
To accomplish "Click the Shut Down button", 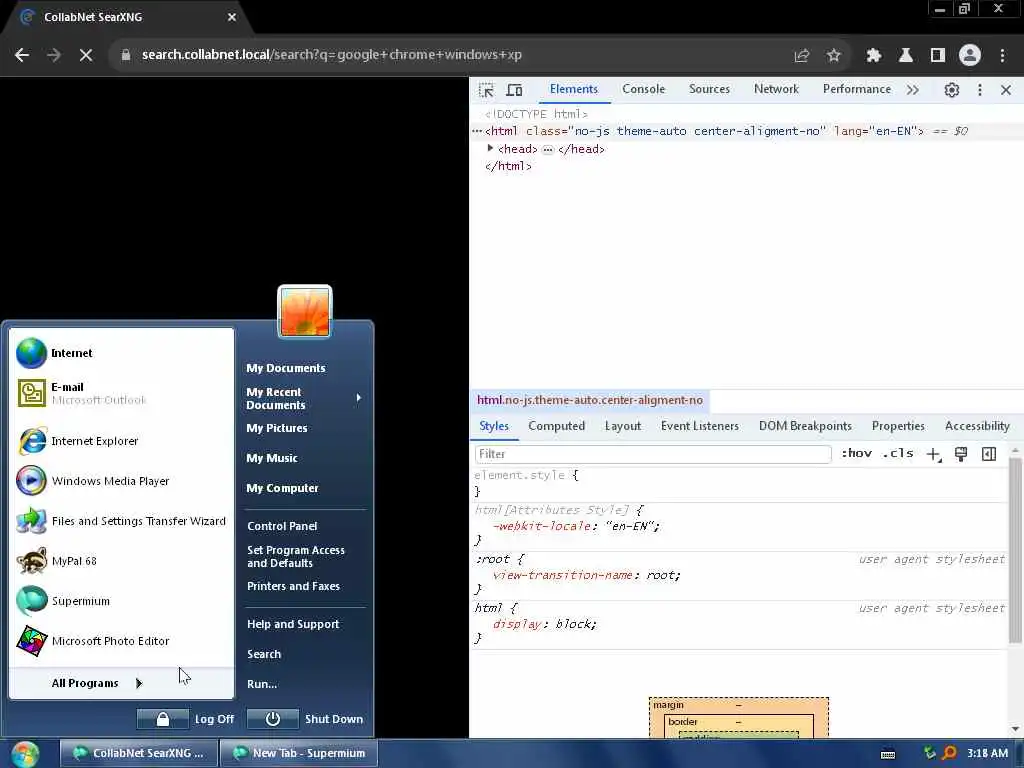I will [305, 719].
